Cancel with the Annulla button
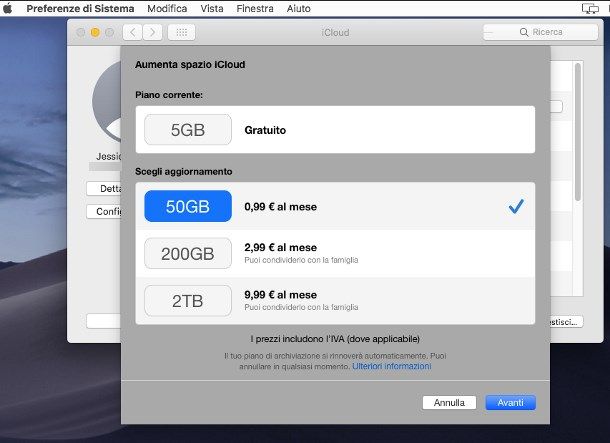This screenshot has height=443, width=610. [x=449, y=403]
